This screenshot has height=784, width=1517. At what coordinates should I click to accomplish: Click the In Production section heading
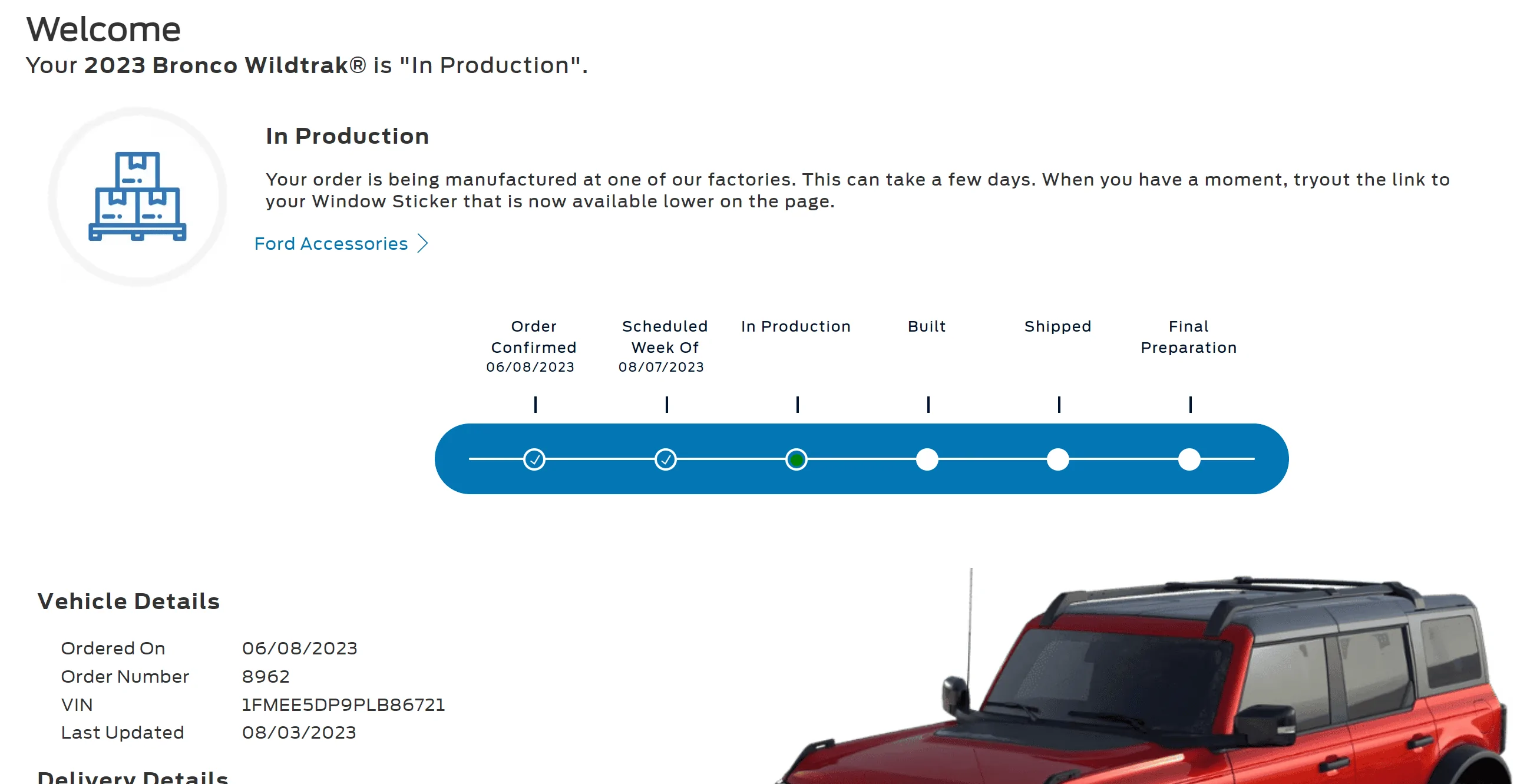348,136
